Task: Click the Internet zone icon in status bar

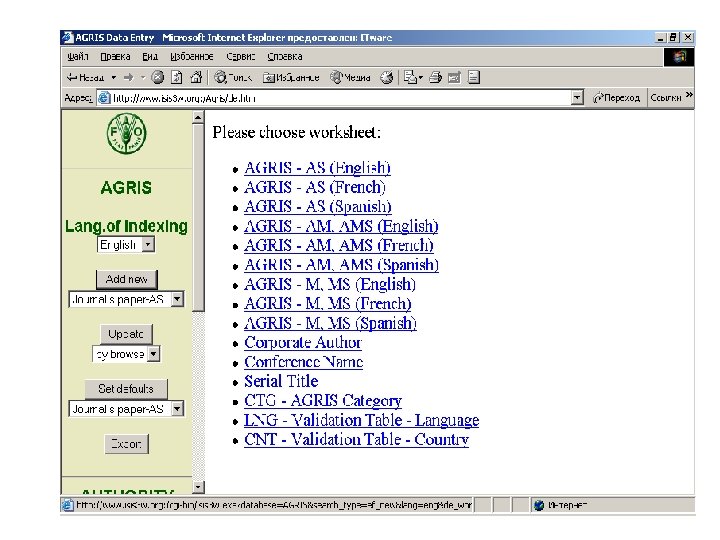Action: coord(539,505)
